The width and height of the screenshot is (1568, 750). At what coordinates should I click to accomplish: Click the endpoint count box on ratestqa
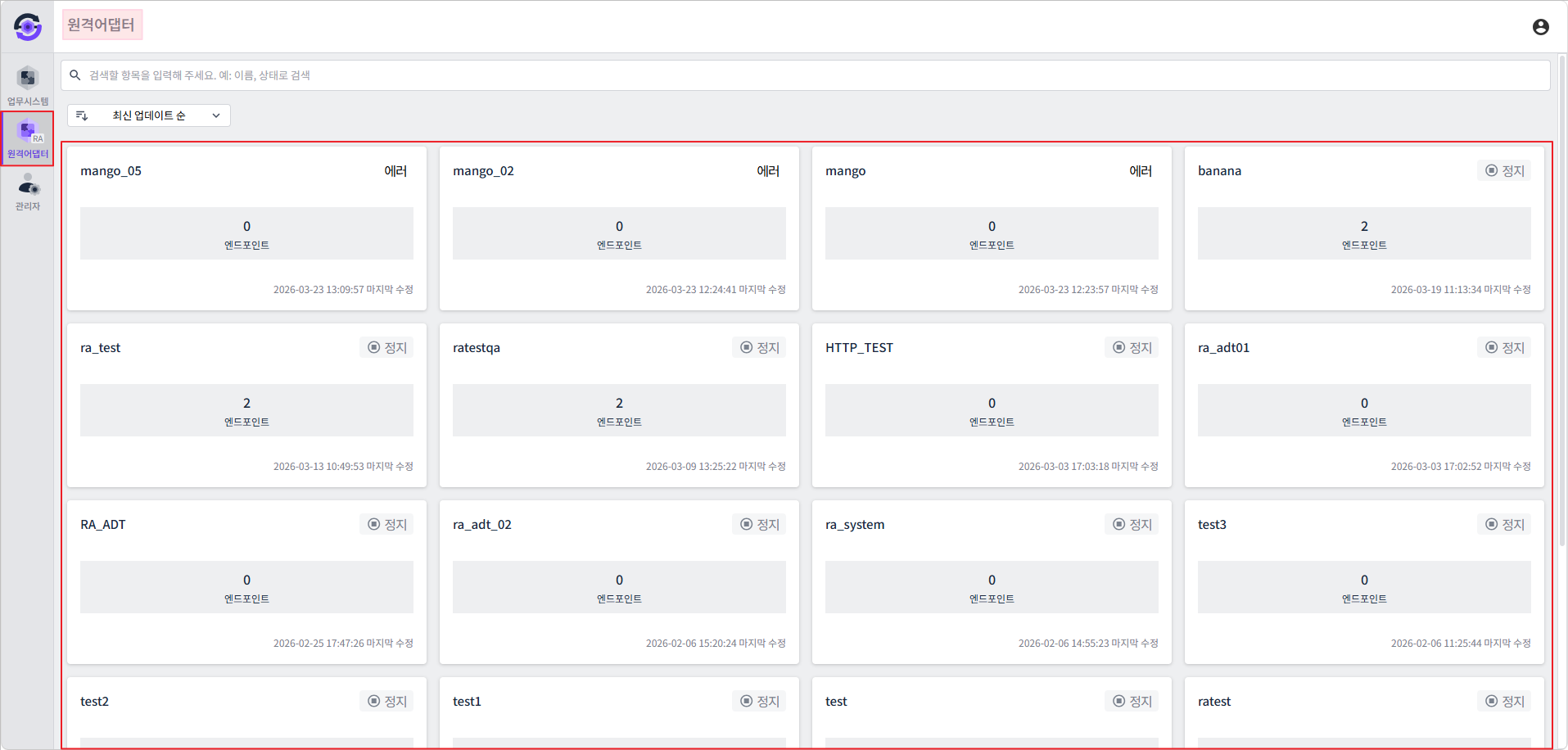(x=619, y=410)
